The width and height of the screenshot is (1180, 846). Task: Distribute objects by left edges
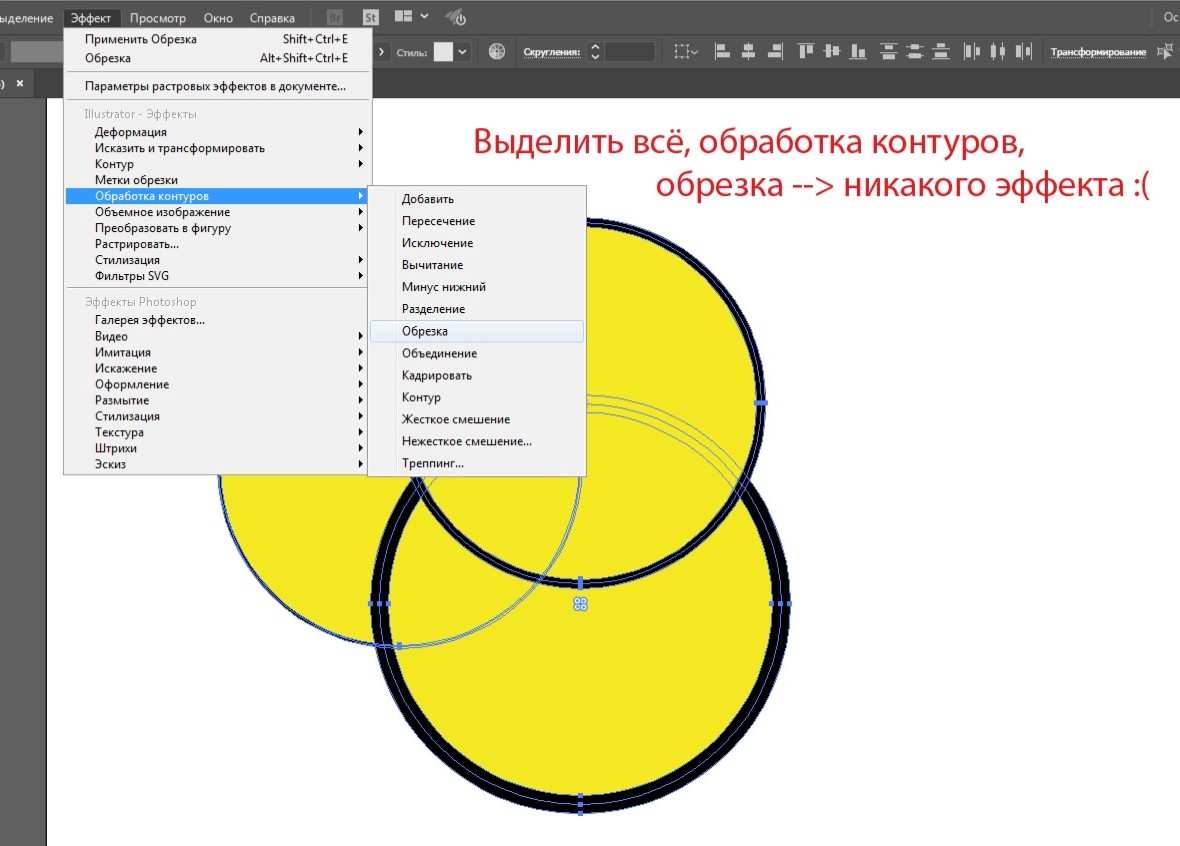tap(972, 51)
